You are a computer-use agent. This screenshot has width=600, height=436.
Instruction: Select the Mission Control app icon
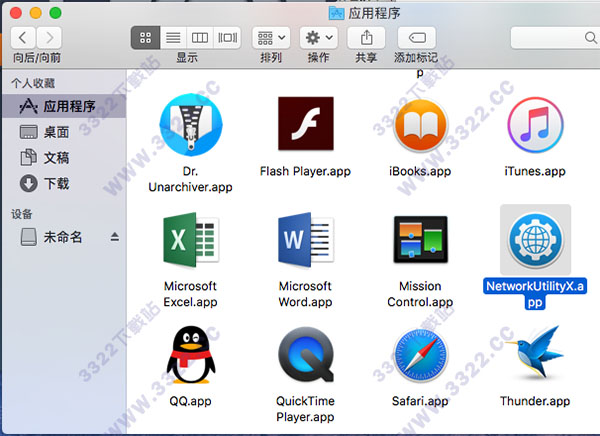(420, 240)
